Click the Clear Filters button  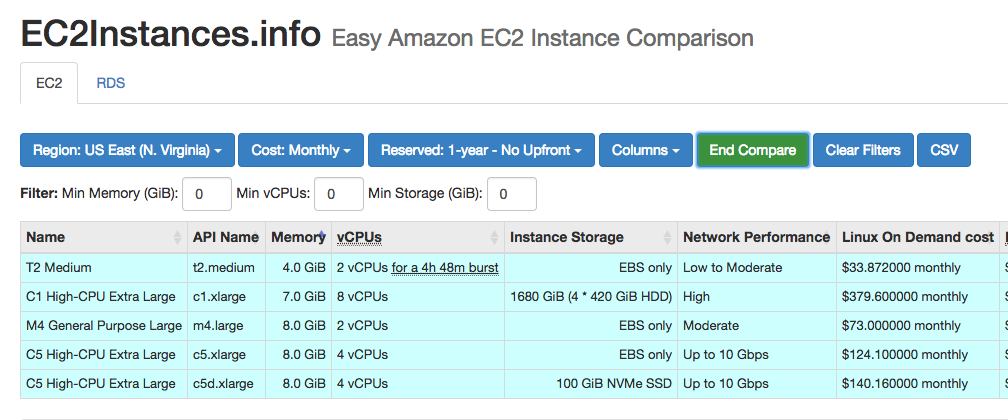point(863,150)
